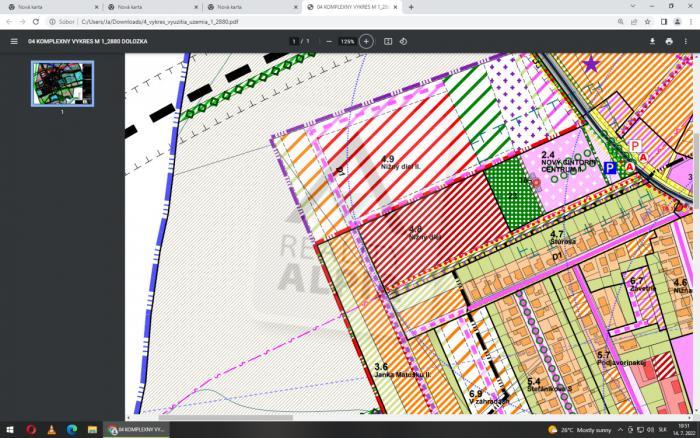Rotate the PDF document counterclockwise

click(x=403, y=41)
